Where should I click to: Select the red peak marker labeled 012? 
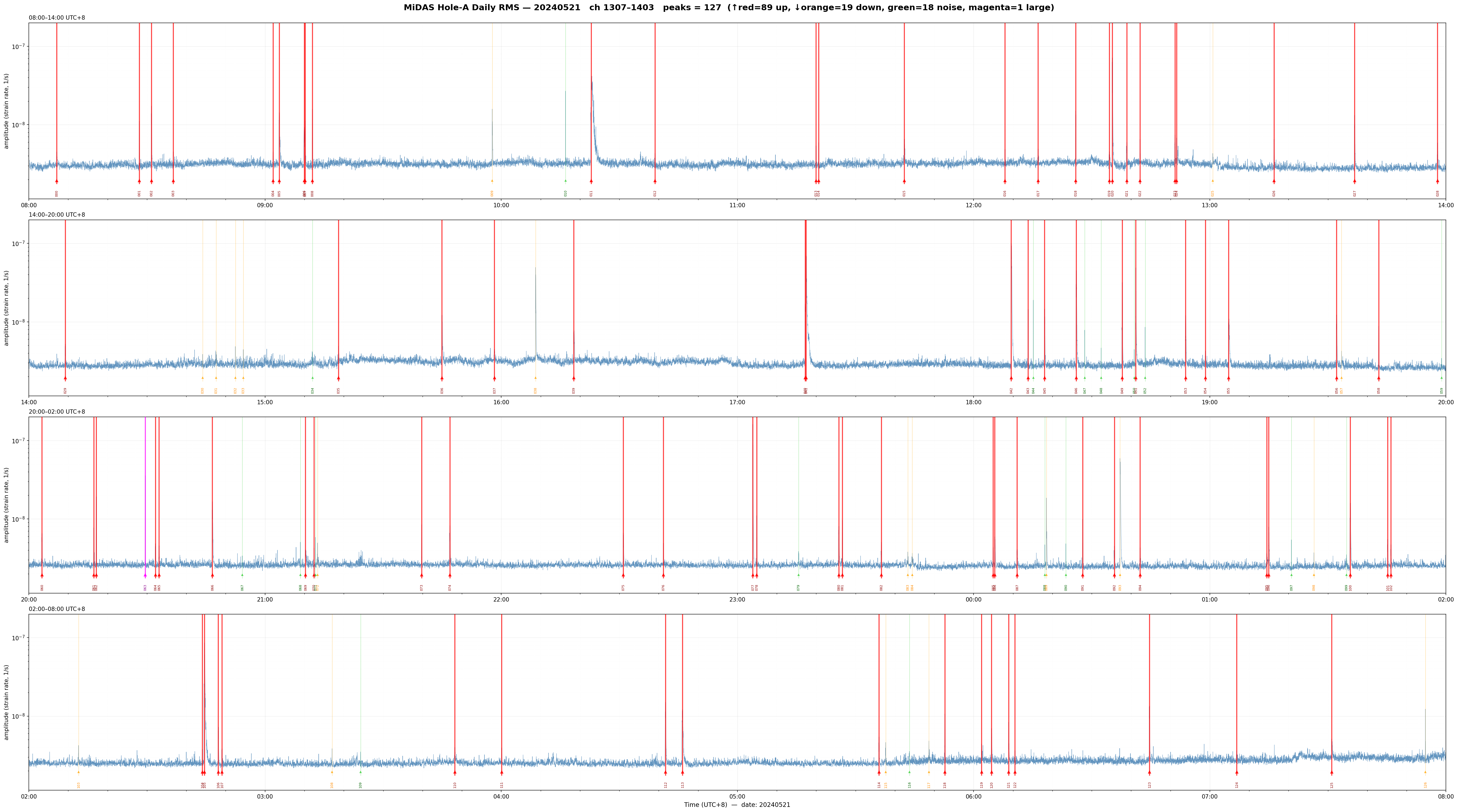coord(655,181)
